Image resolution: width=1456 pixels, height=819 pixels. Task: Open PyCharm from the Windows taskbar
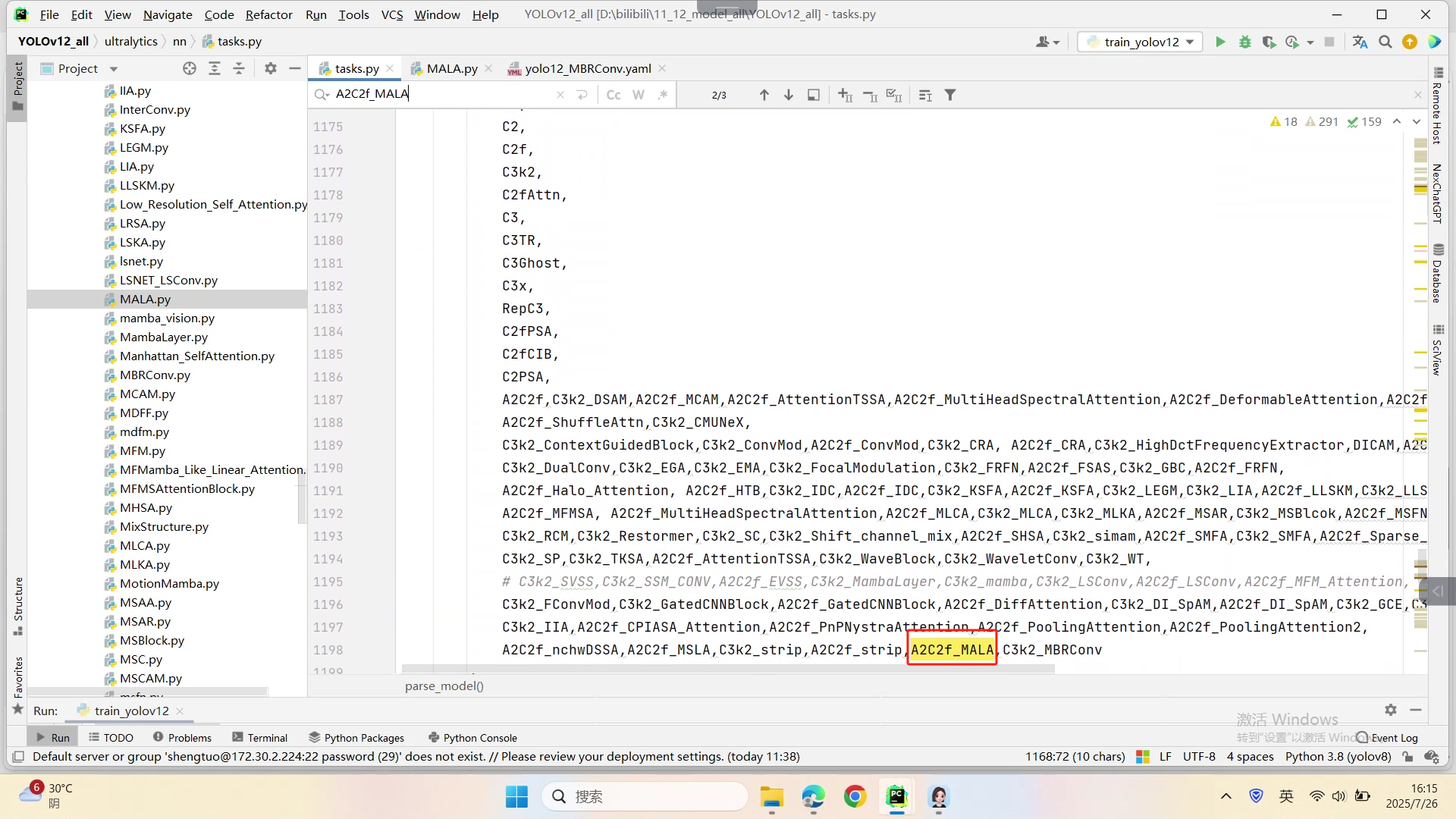[x=897, y=796]
